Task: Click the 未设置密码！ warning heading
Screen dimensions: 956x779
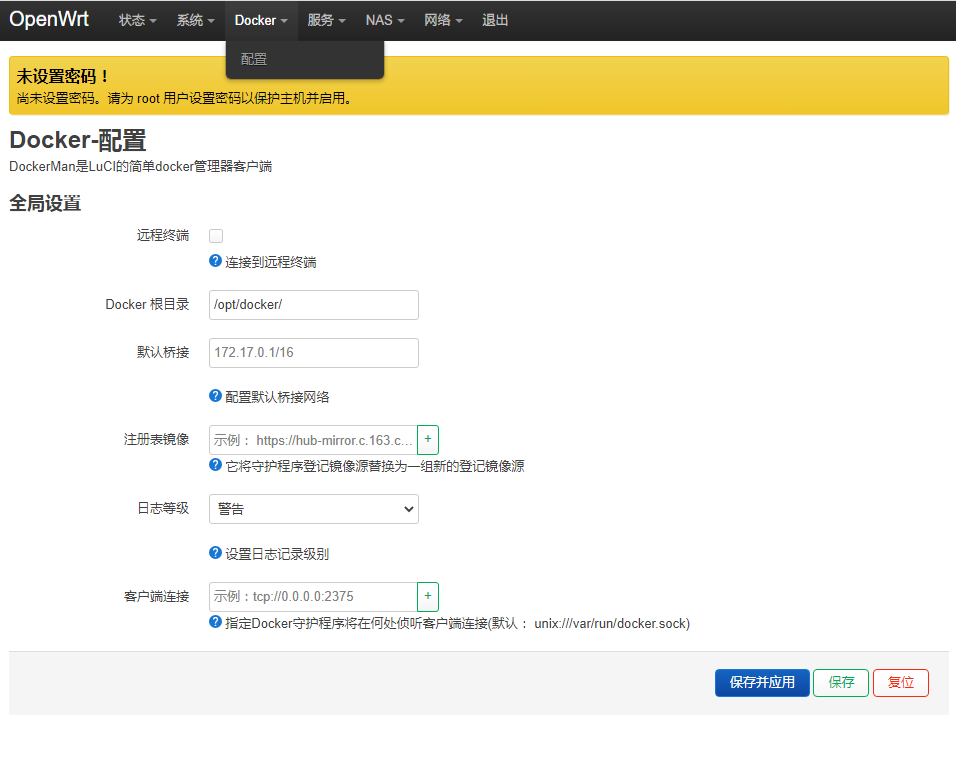Action: [x=63, y=76]
